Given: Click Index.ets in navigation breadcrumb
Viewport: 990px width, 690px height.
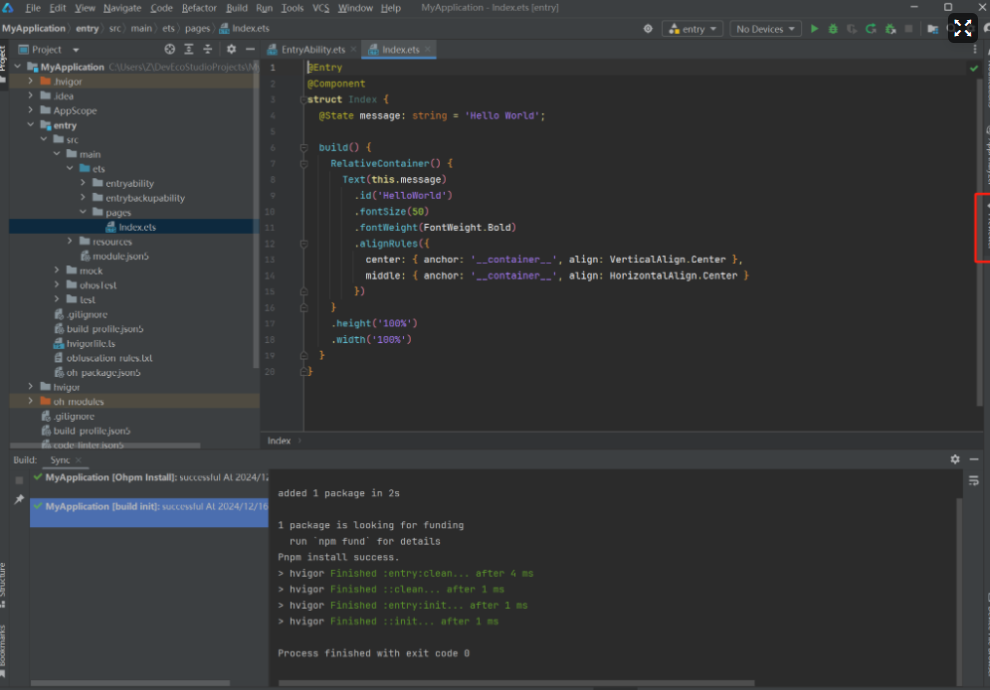Looking at the screenshot, I should 244,28.
